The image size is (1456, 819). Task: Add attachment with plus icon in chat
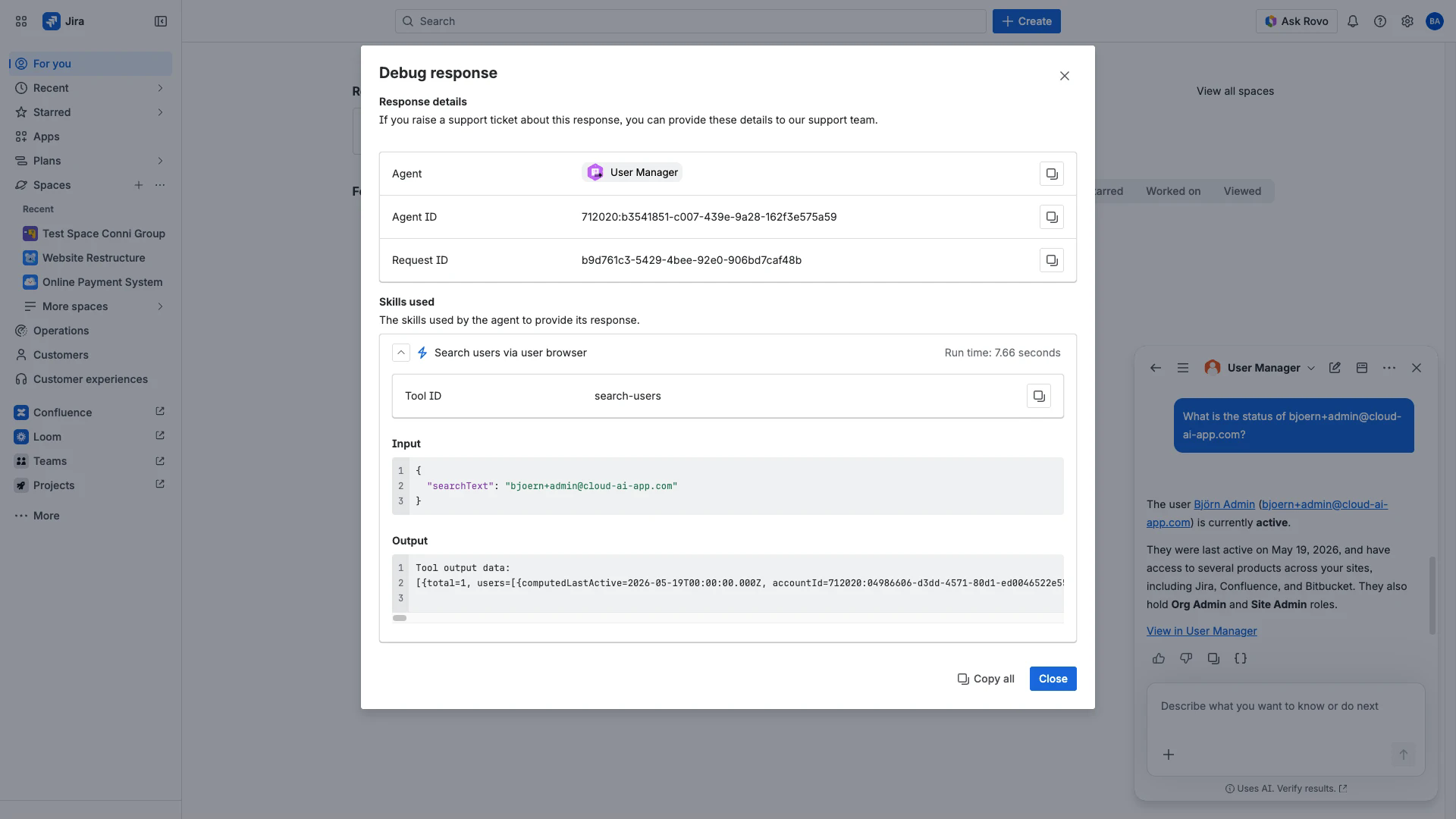(x=1169, y=755)
